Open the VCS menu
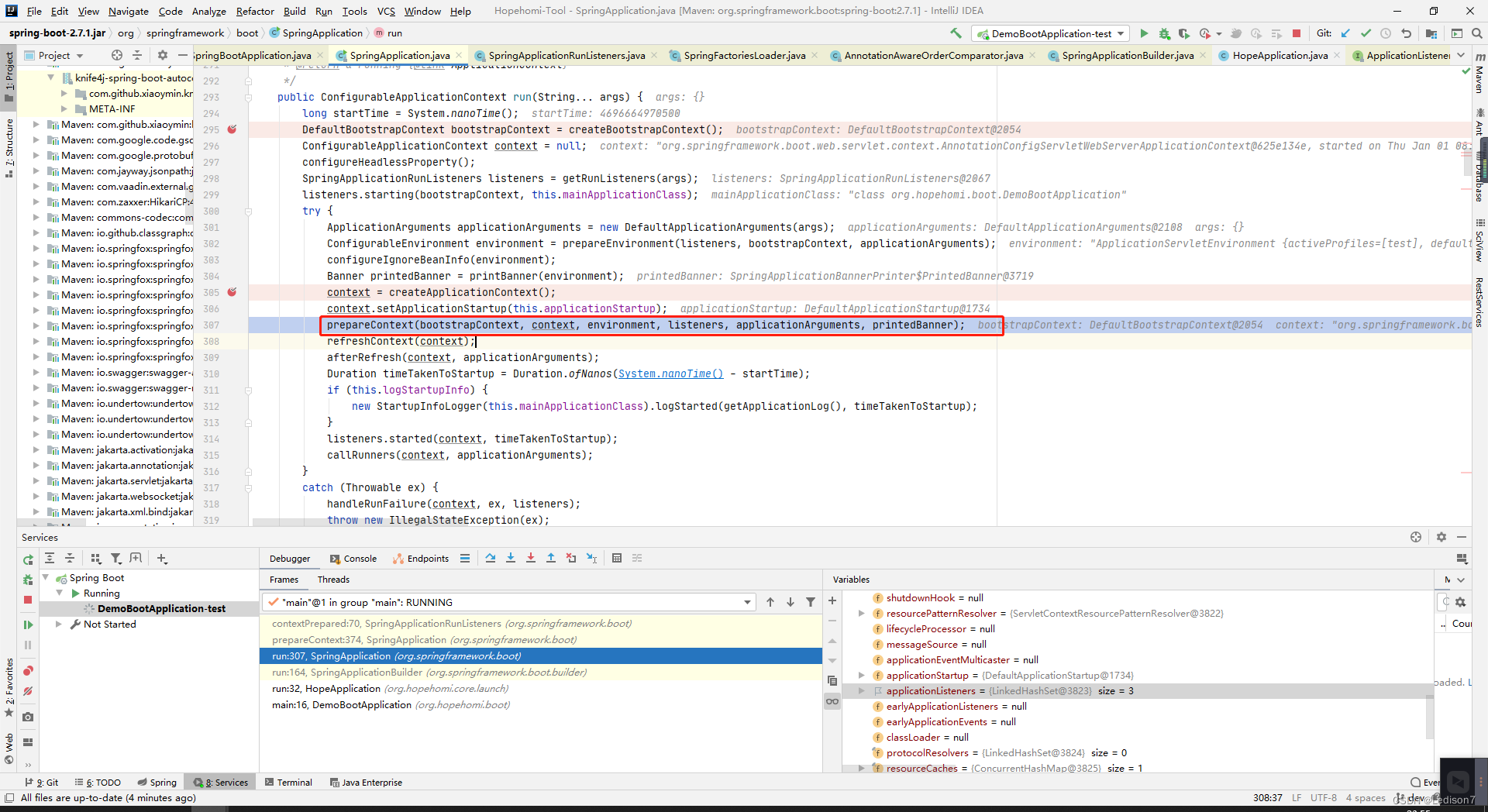 (386, 11)
